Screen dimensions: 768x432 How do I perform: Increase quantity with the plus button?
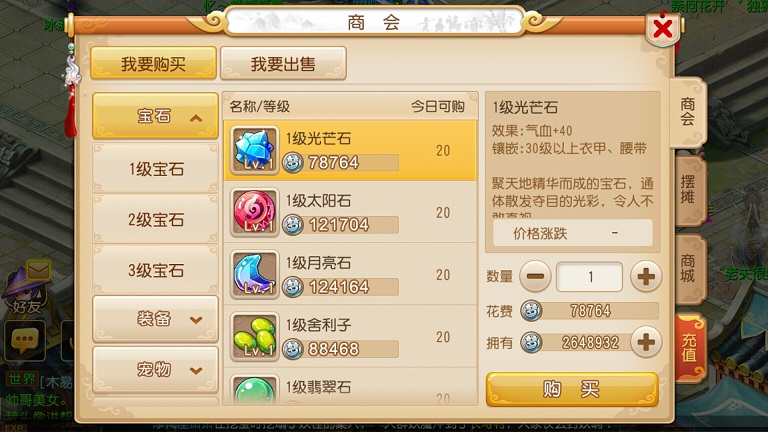point(646,277)
